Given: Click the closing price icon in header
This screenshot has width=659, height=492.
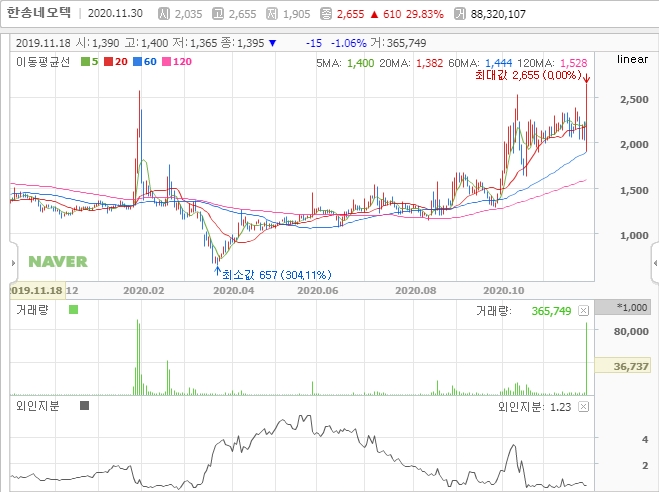Looking at the screenshot, I should tap(326, 14).
